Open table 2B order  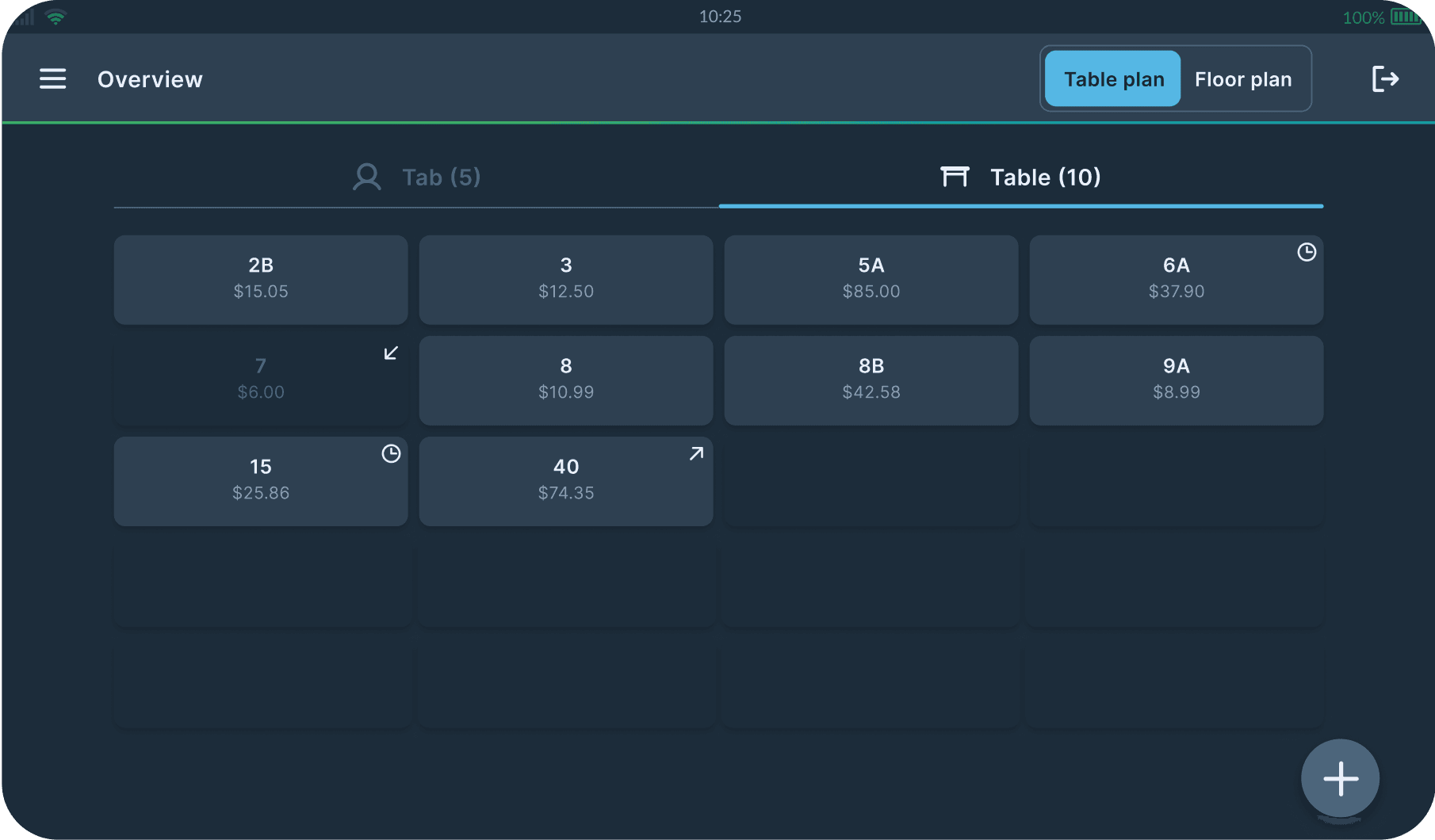[261, 280]
